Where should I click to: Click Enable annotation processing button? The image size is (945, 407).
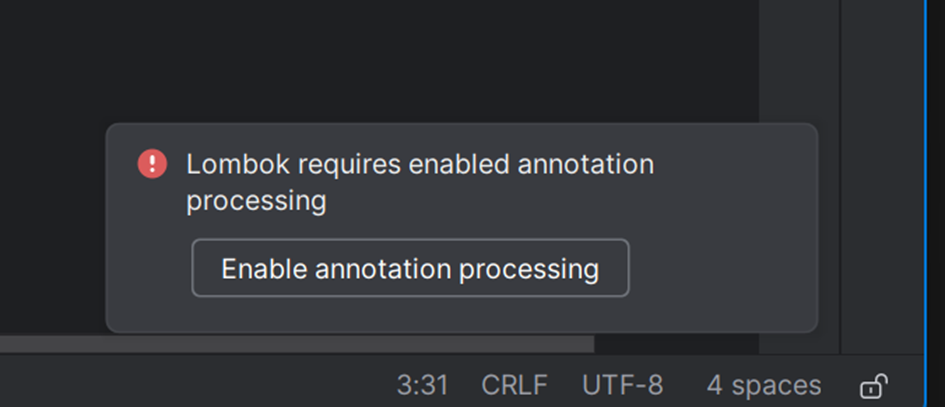click(410, 268)
